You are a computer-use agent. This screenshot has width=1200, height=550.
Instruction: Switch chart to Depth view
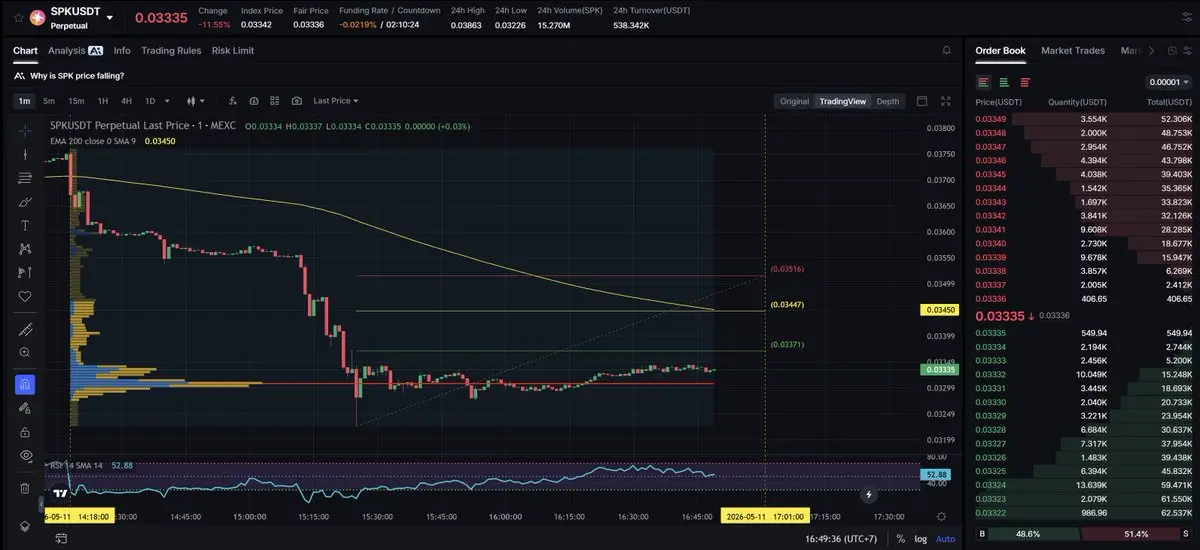point(888,101)
